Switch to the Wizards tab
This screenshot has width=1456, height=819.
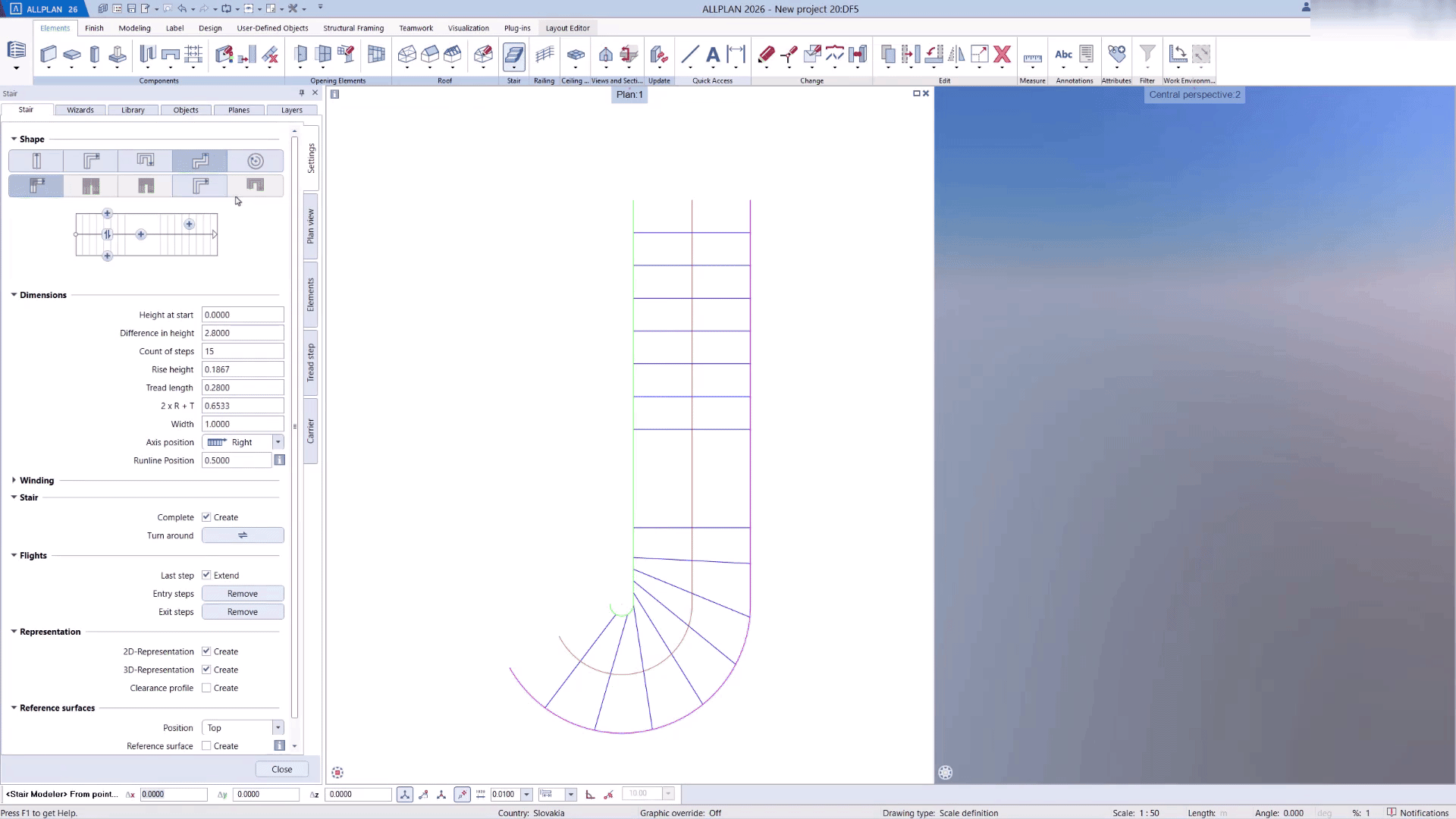(80, 110)
